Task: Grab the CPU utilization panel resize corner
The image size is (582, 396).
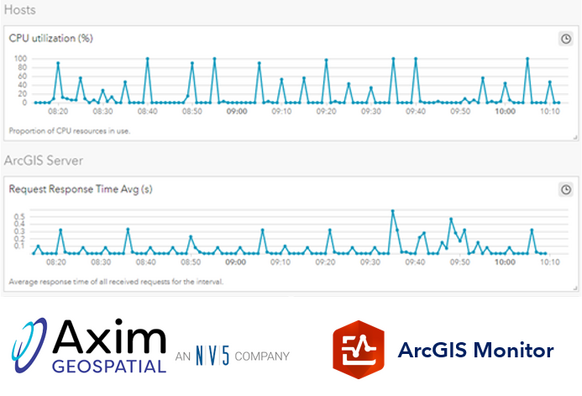Action: tap(575, 137)
